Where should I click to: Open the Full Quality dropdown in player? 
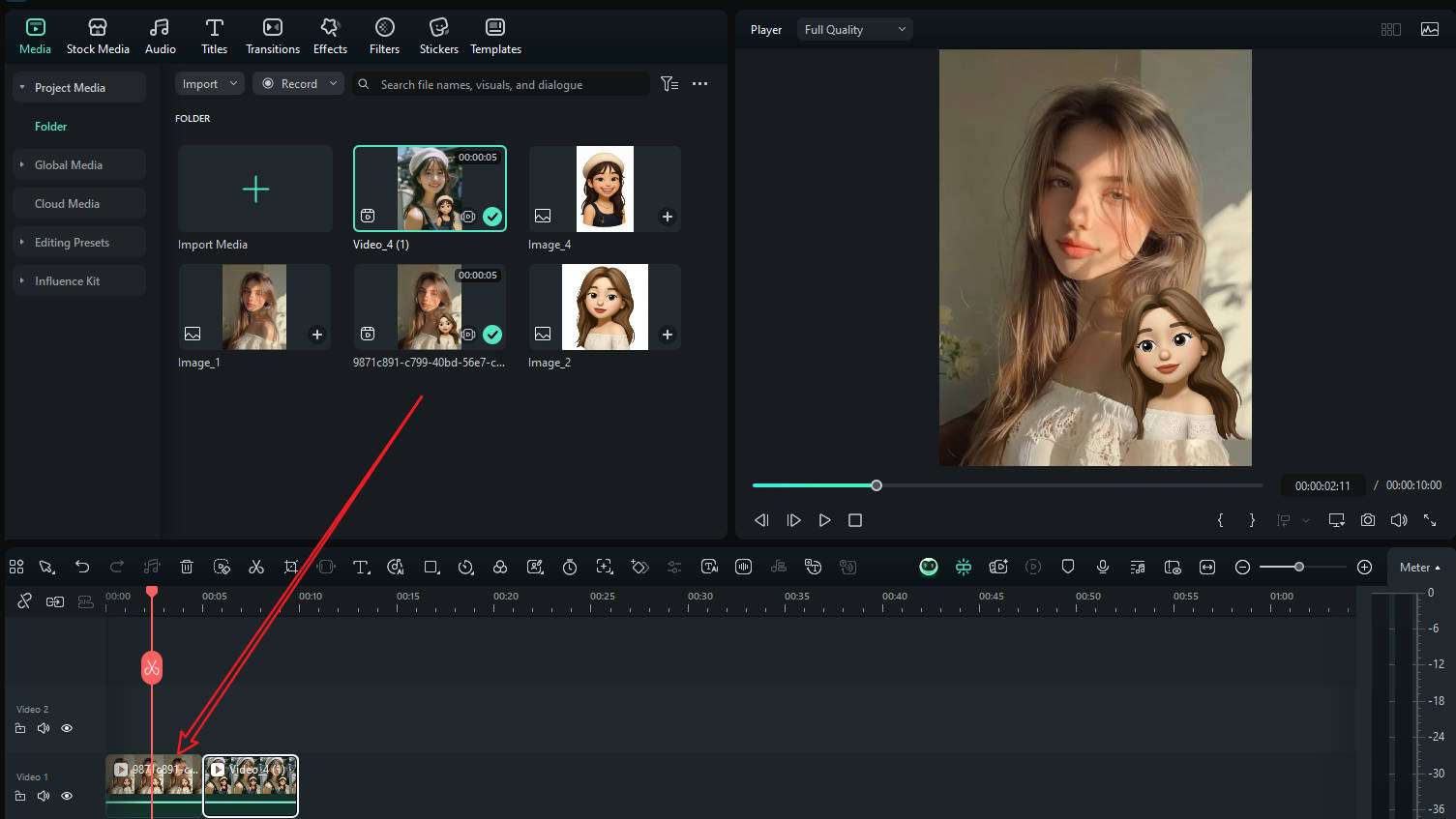click(855, 30)
